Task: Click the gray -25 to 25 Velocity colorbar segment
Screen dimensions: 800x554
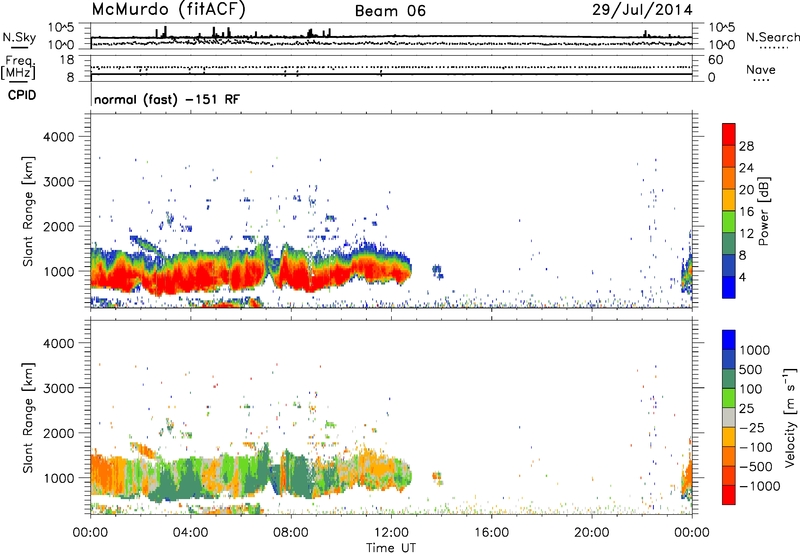Action: (729, 417)
